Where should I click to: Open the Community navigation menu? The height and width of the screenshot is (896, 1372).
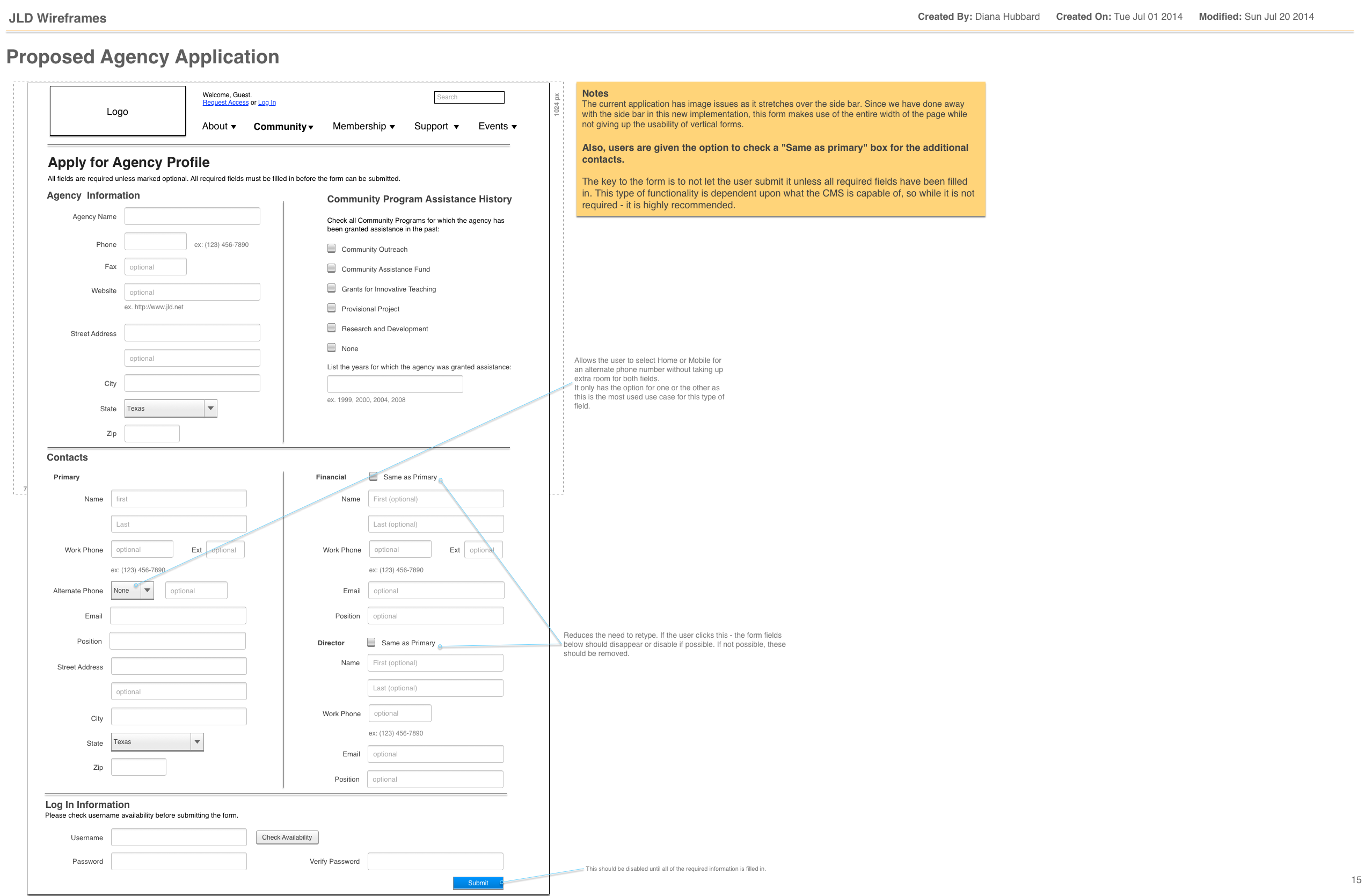(283, 127)
